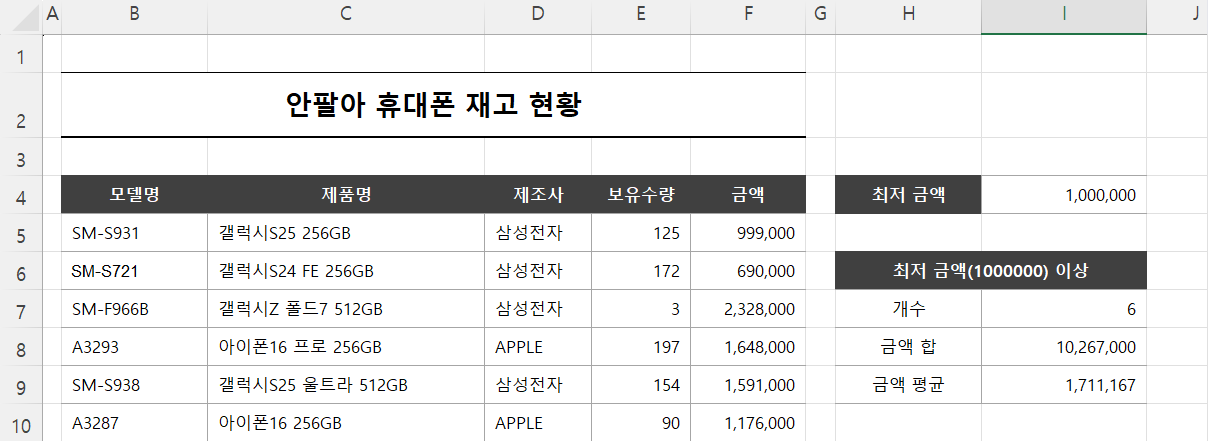
Task: Select quantity cell showing 197
Action: coord(641,347)
